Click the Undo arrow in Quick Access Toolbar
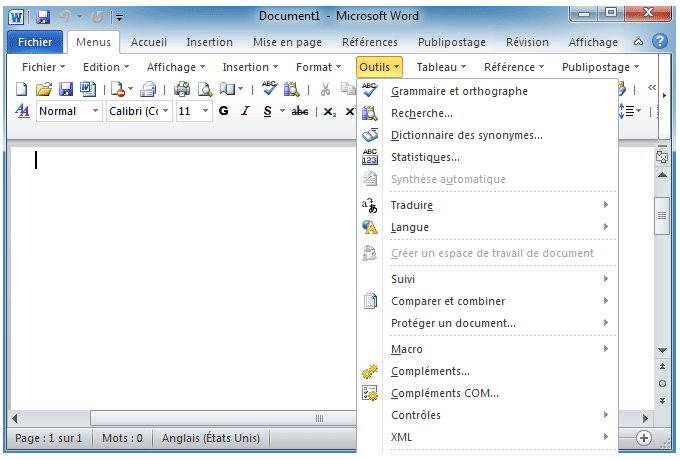The image size is (680, 460). pyautogui.click(x=65, y=17)
